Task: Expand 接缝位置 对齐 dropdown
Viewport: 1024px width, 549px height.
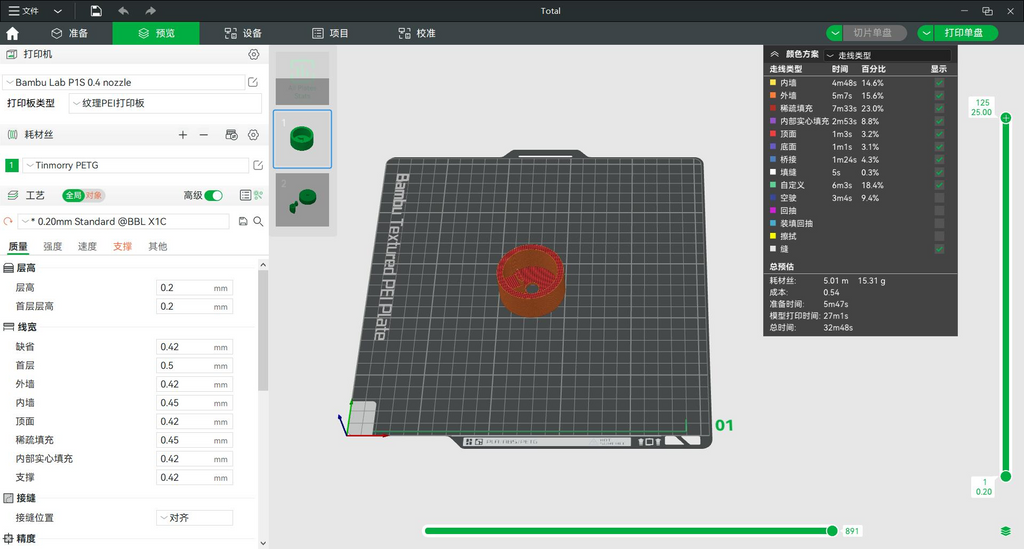Action: (x=195, y=518)
